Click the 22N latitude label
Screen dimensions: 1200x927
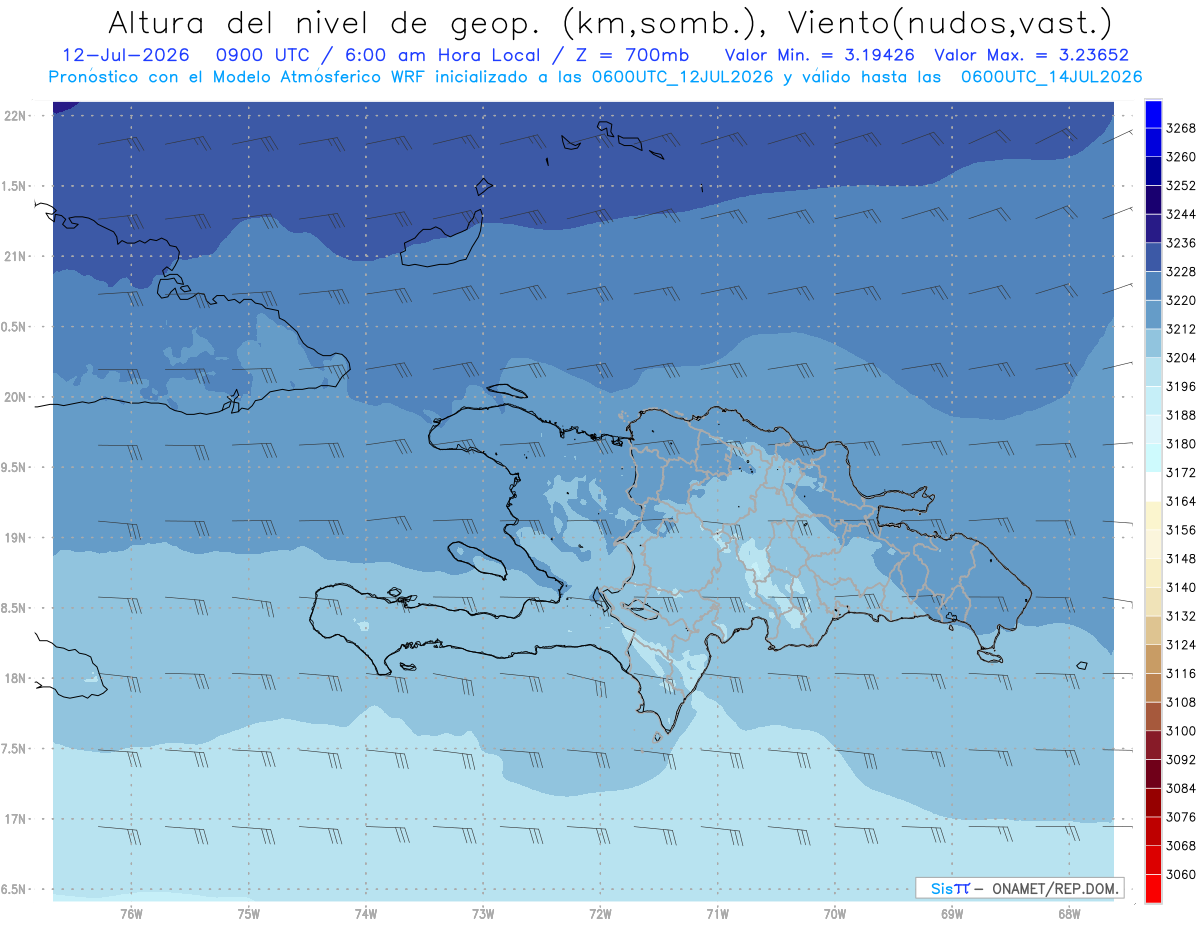tap(15, 116)
